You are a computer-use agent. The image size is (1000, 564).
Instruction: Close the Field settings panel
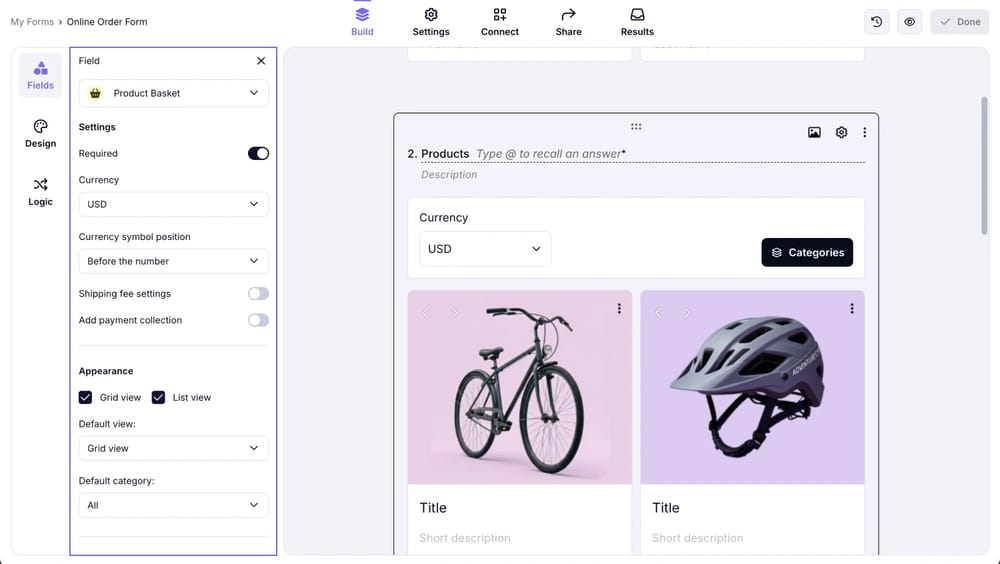click(x=261, y=61)
